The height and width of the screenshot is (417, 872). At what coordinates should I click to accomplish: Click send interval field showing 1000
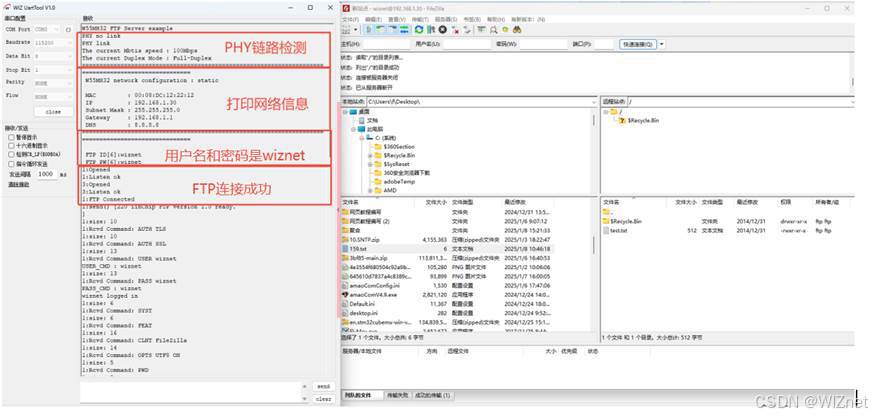(46, 174)
